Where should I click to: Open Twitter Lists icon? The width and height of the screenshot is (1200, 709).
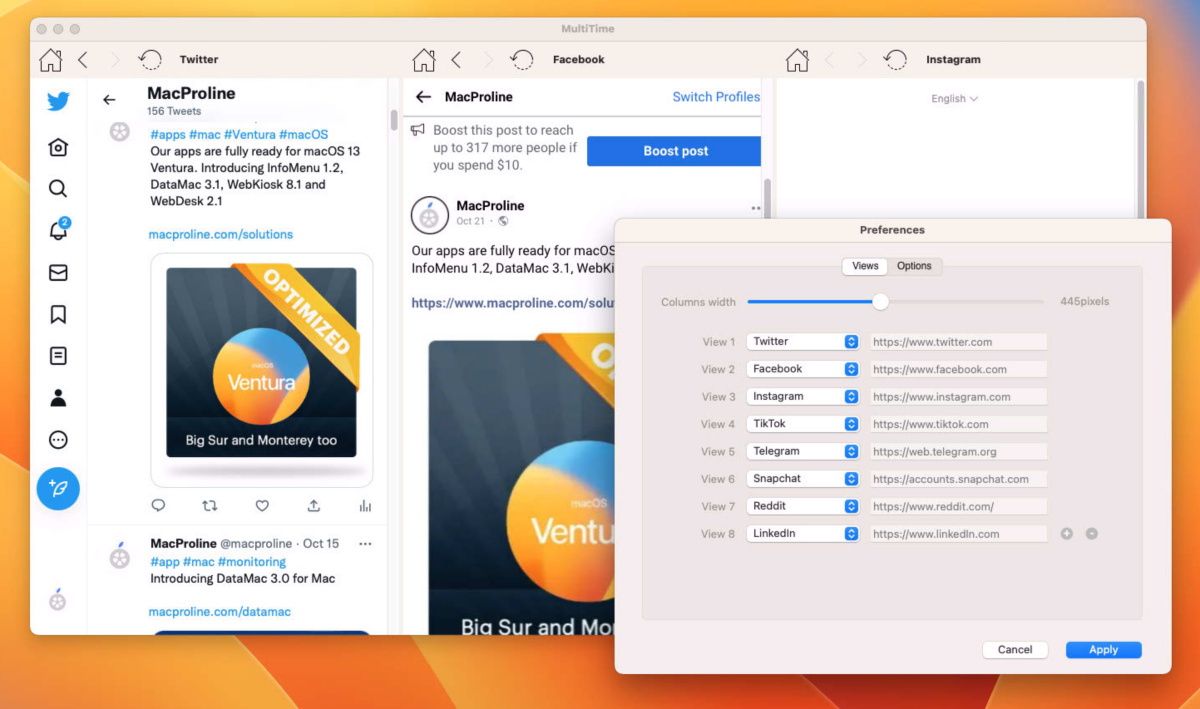pos(58,356)
